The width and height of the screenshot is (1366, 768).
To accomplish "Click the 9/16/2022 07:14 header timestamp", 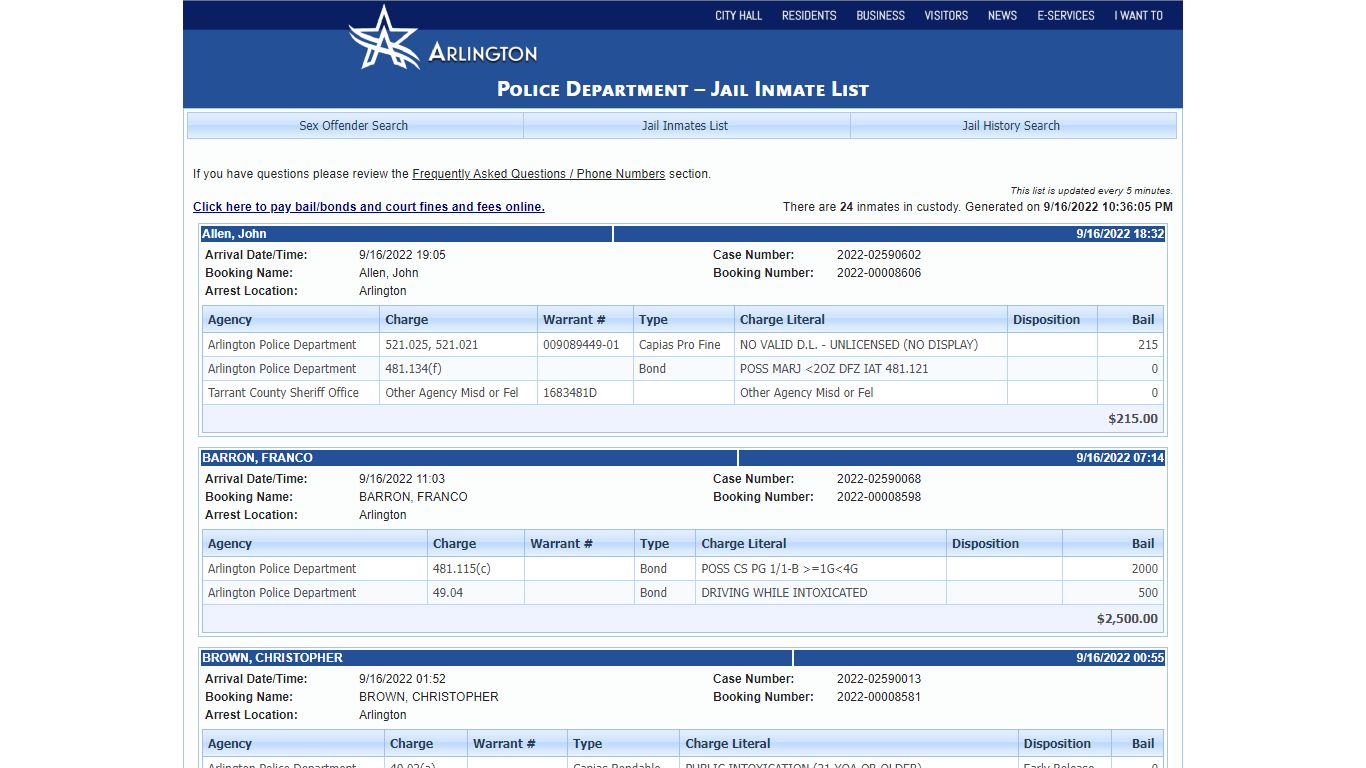I will 1120,458.
